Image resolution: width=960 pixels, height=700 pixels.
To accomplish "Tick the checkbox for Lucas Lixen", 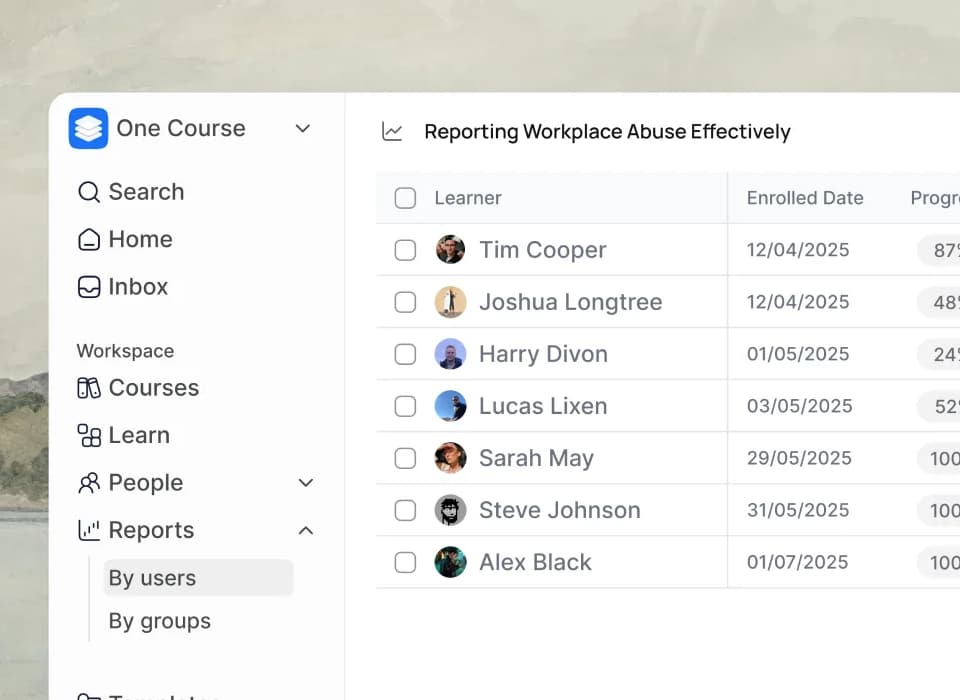I will pyautogui.click(x=405, y=406).
